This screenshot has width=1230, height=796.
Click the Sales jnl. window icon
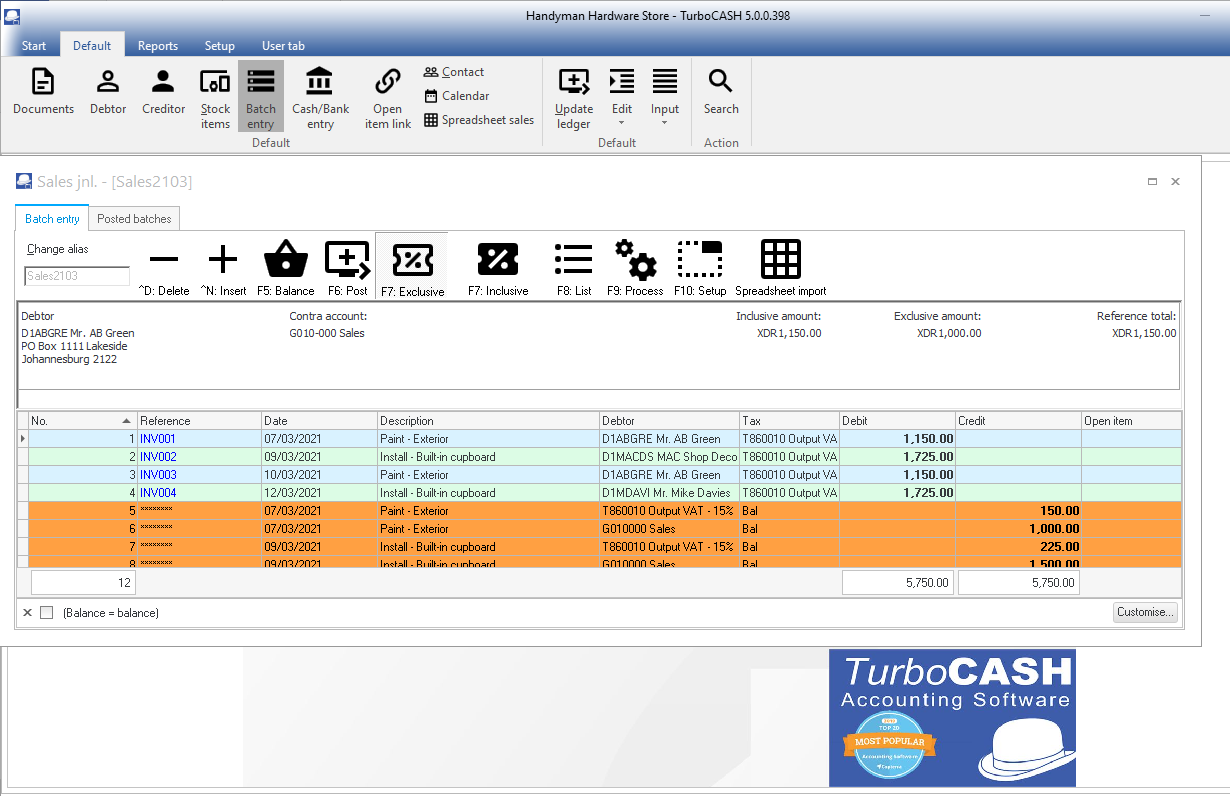point(24,181)
